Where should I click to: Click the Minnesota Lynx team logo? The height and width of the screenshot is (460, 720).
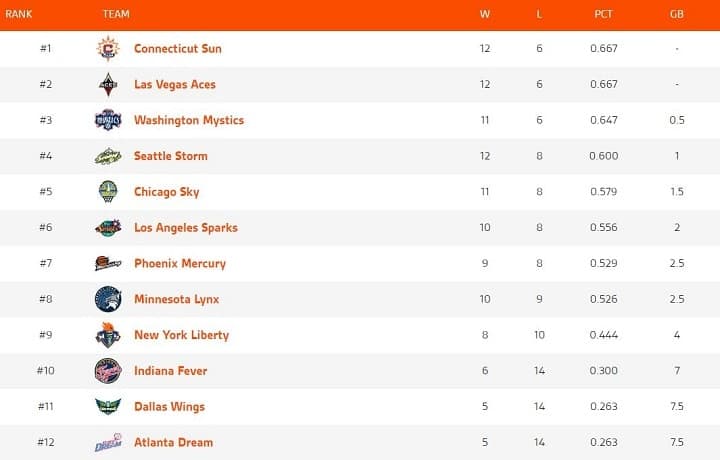tap(108, 299)
